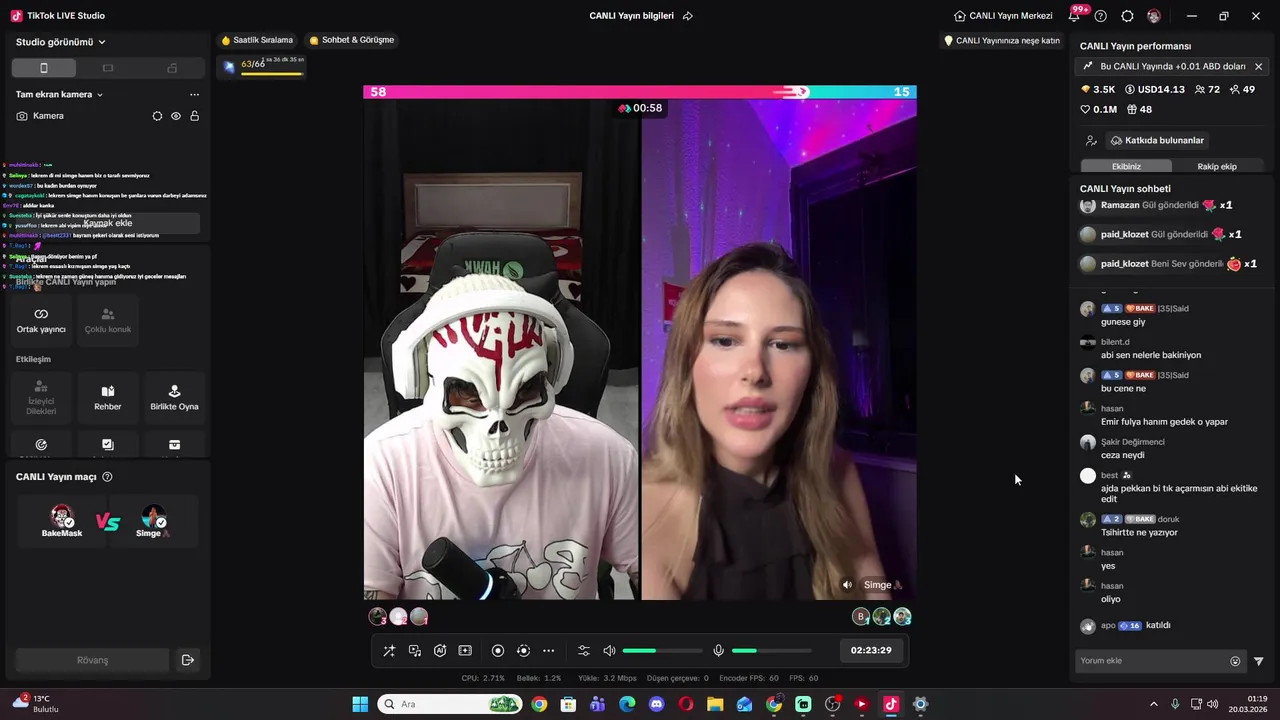The image size is (1280, 720).
Task: Select the portrait phone layout
Action: (x=43, y=68)
